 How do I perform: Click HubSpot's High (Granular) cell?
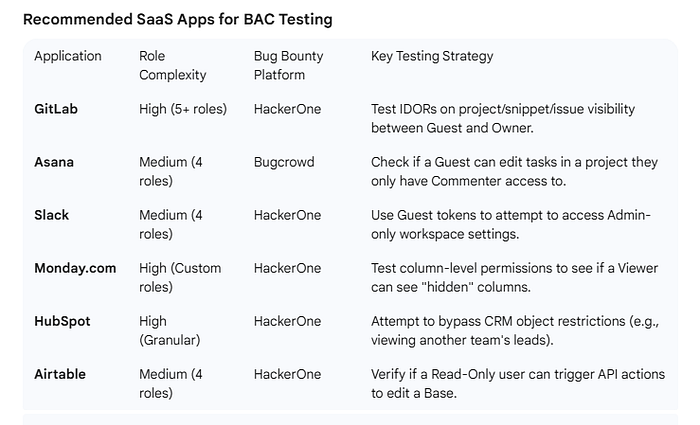click(x=170, y=330)
